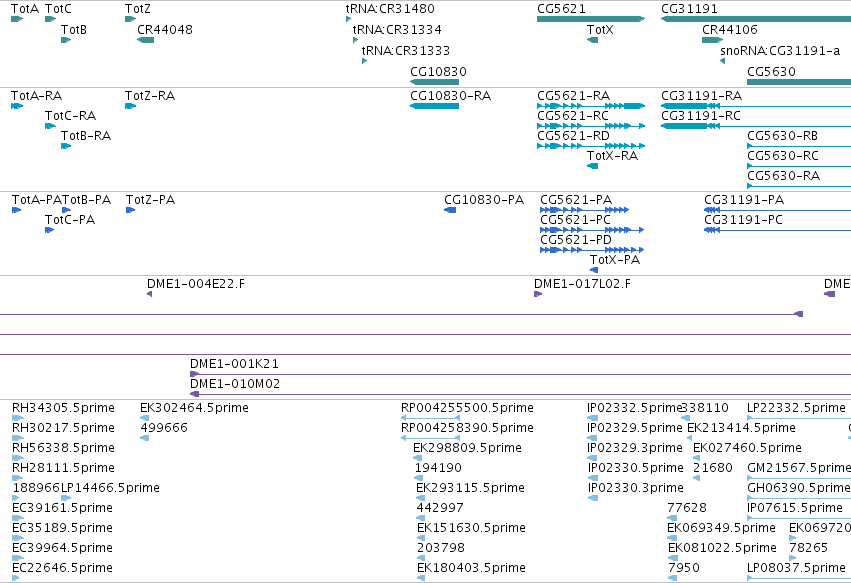Screen dimensions: 851x583
Task: Select DME1-017L02.F clone end
Action: point(538,294)
